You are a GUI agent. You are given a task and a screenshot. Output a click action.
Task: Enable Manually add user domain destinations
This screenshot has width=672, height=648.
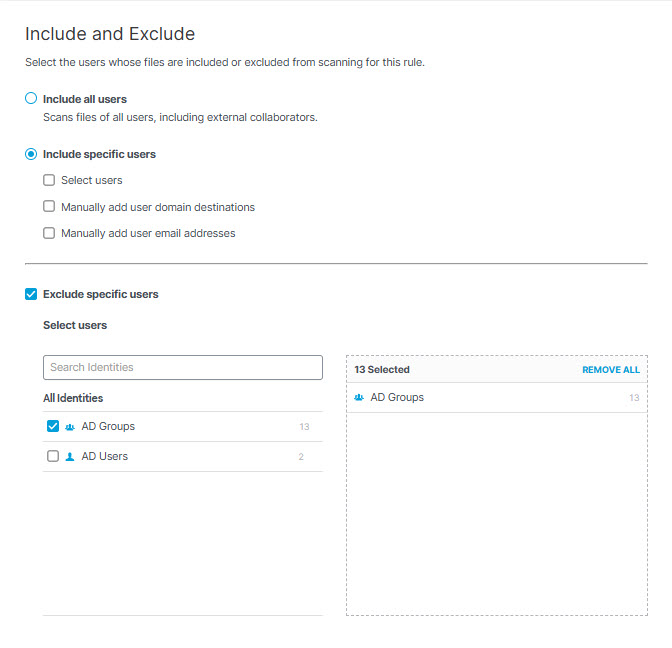pos(49,207)
